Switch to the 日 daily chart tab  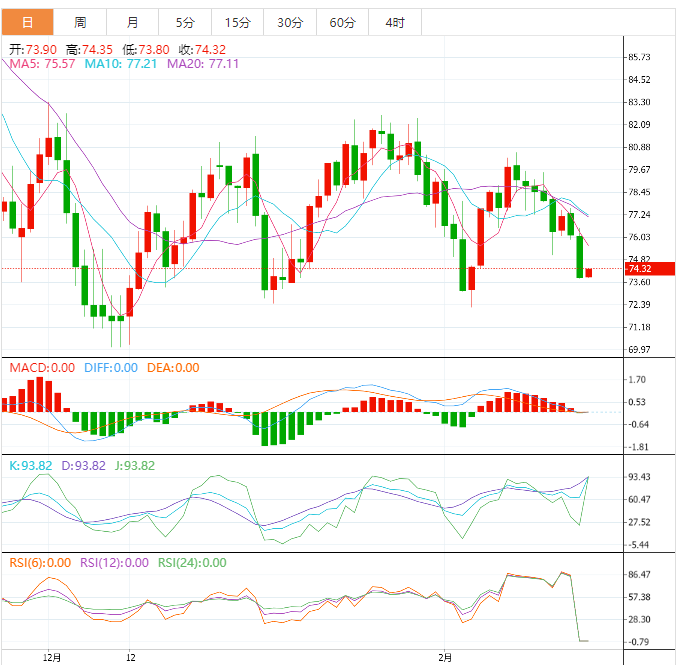click(x=27, y=22)
